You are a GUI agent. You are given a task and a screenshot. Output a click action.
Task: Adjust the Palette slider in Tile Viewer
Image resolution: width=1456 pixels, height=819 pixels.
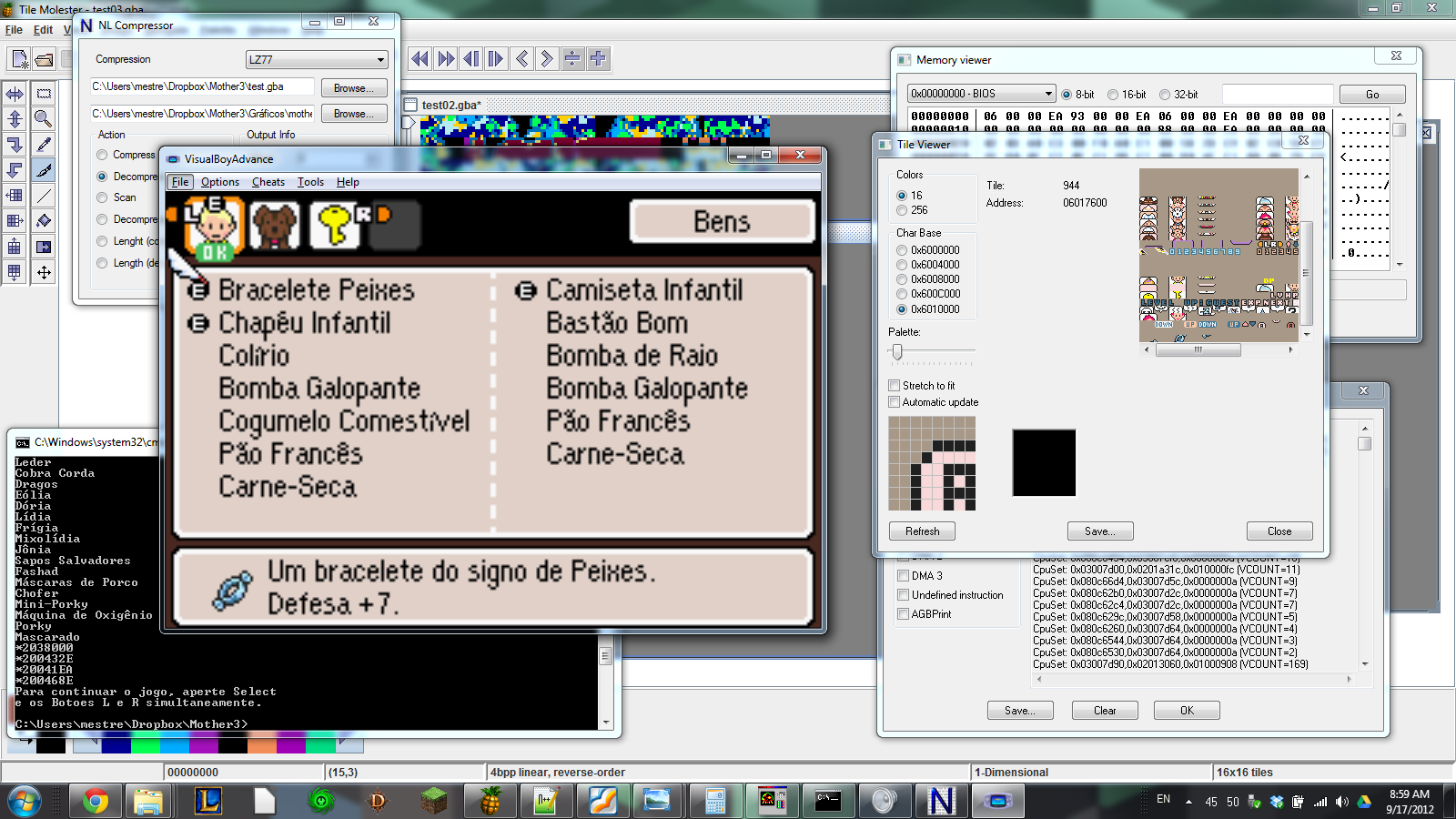(897, 351)
